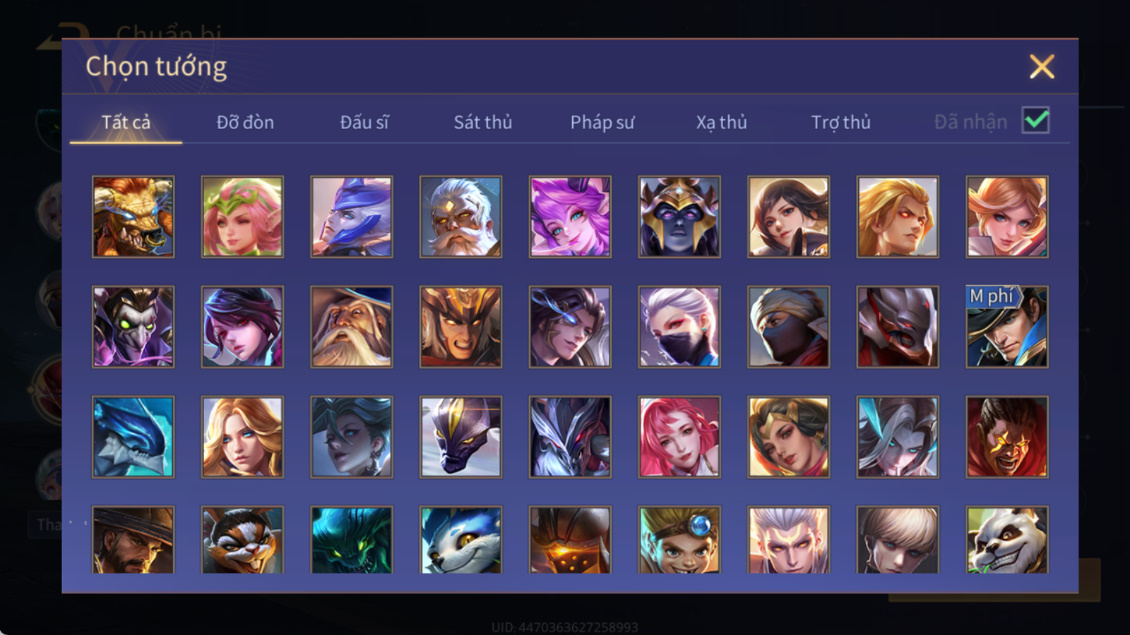Screen dimensions: 1130x635
Task: Choose the white-bearded old warrior hero
Action: coord(461,217)
